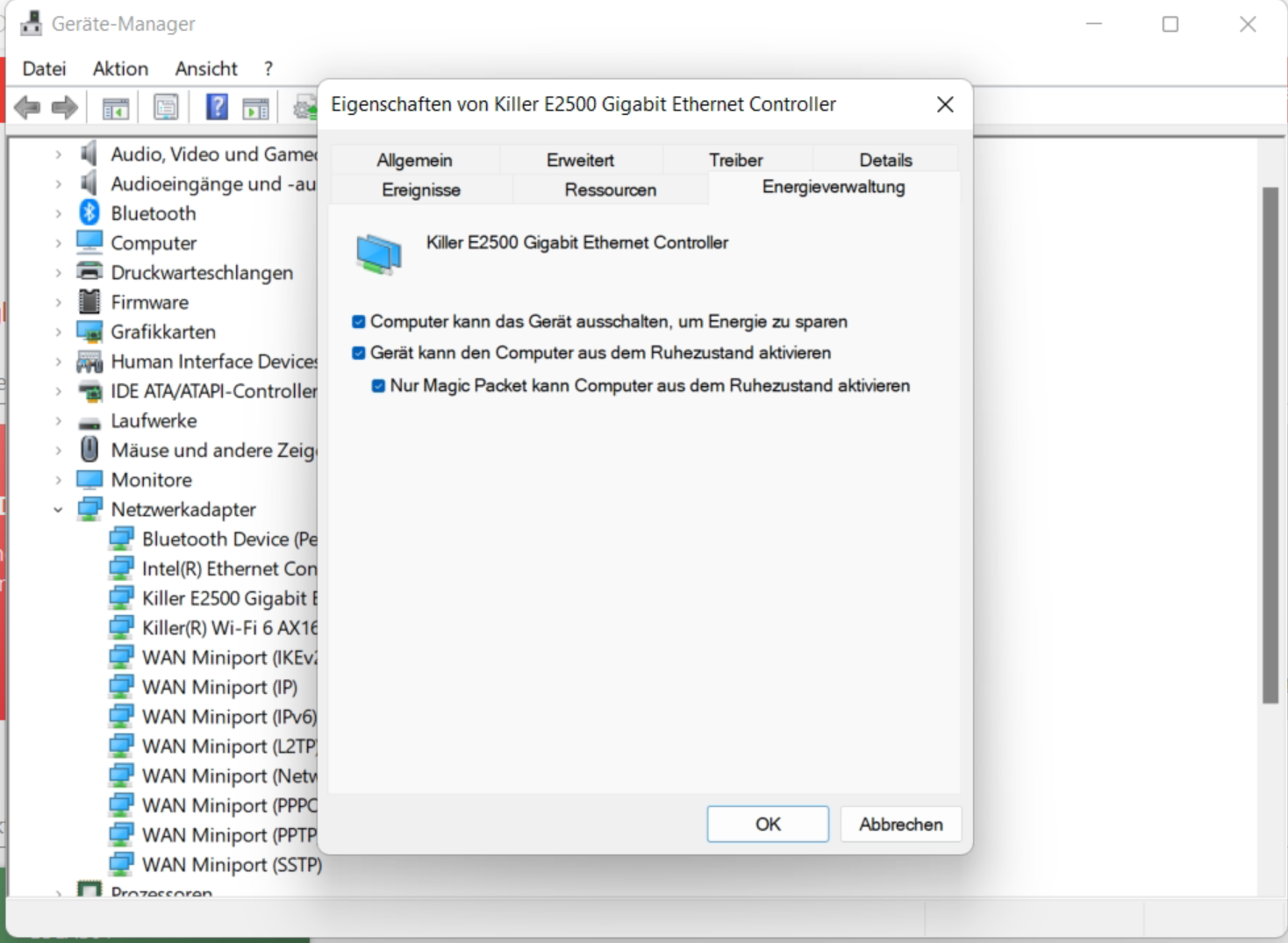This screenshot has width=1288, height=943.
Task: Click Abbrechen to cancel the dialog
Action: 901,824
